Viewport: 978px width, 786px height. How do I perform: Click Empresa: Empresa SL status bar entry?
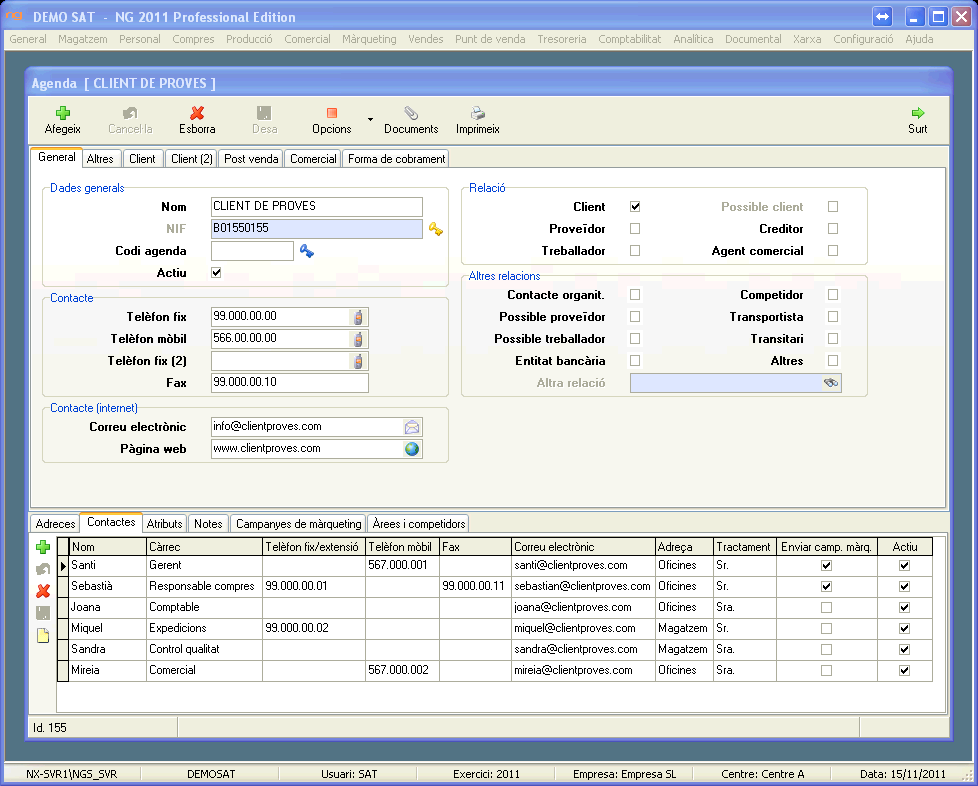[x=624, y=774]
